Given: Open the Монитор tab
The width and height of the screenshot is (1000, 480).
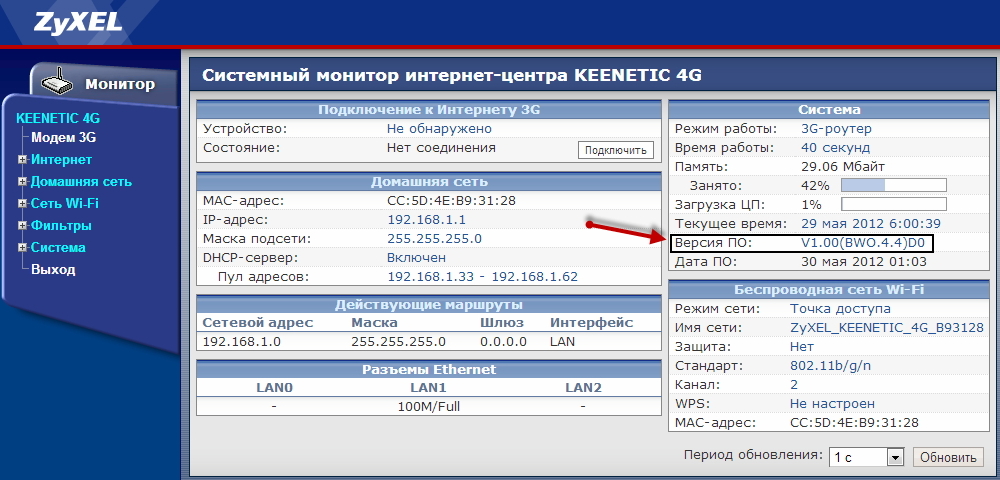Looking at the screenshot, I should tap(119, 84).
